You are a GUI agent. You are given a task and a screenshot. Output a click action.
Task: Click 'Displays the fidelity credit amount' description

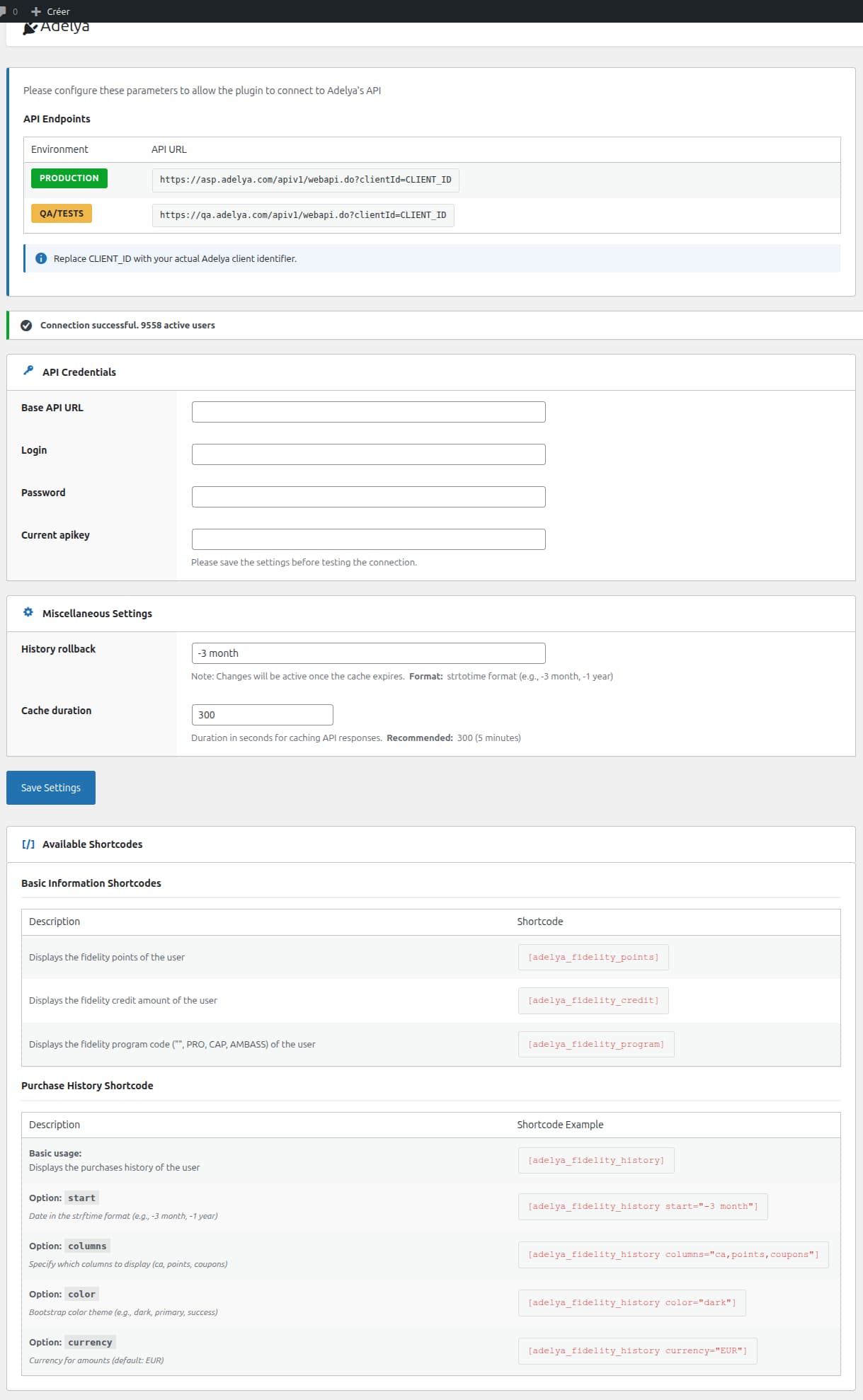[123, 1001]
